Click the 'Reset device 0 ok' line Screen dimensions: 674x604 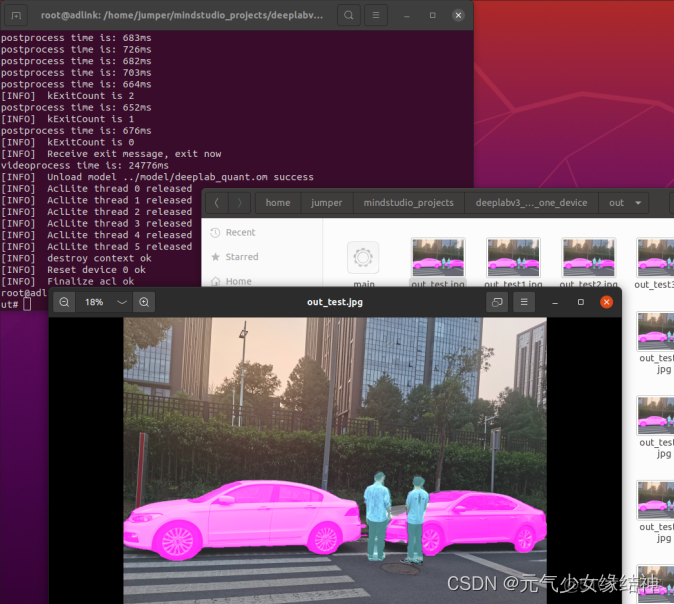[x=73, y=270]
